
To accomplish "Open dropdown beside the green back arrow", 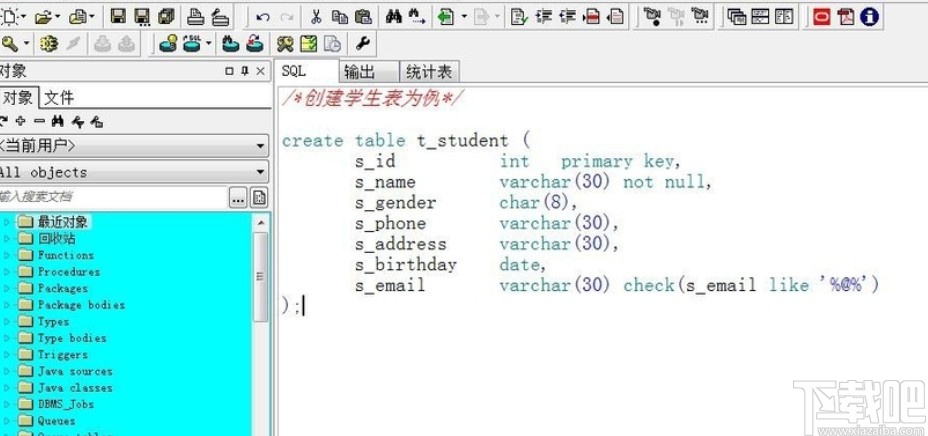I will (463, 18).
